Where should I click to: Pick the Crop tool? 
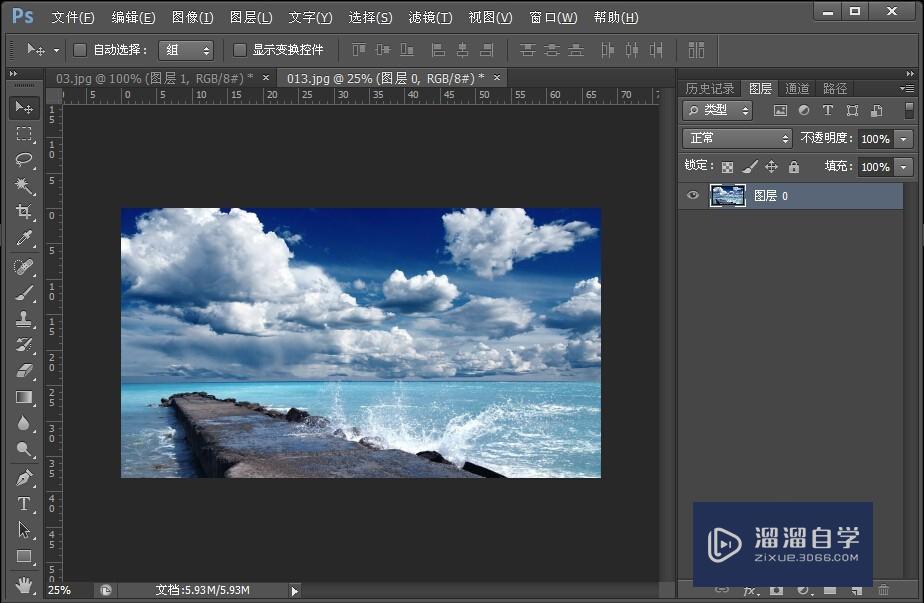pos(24,212)
